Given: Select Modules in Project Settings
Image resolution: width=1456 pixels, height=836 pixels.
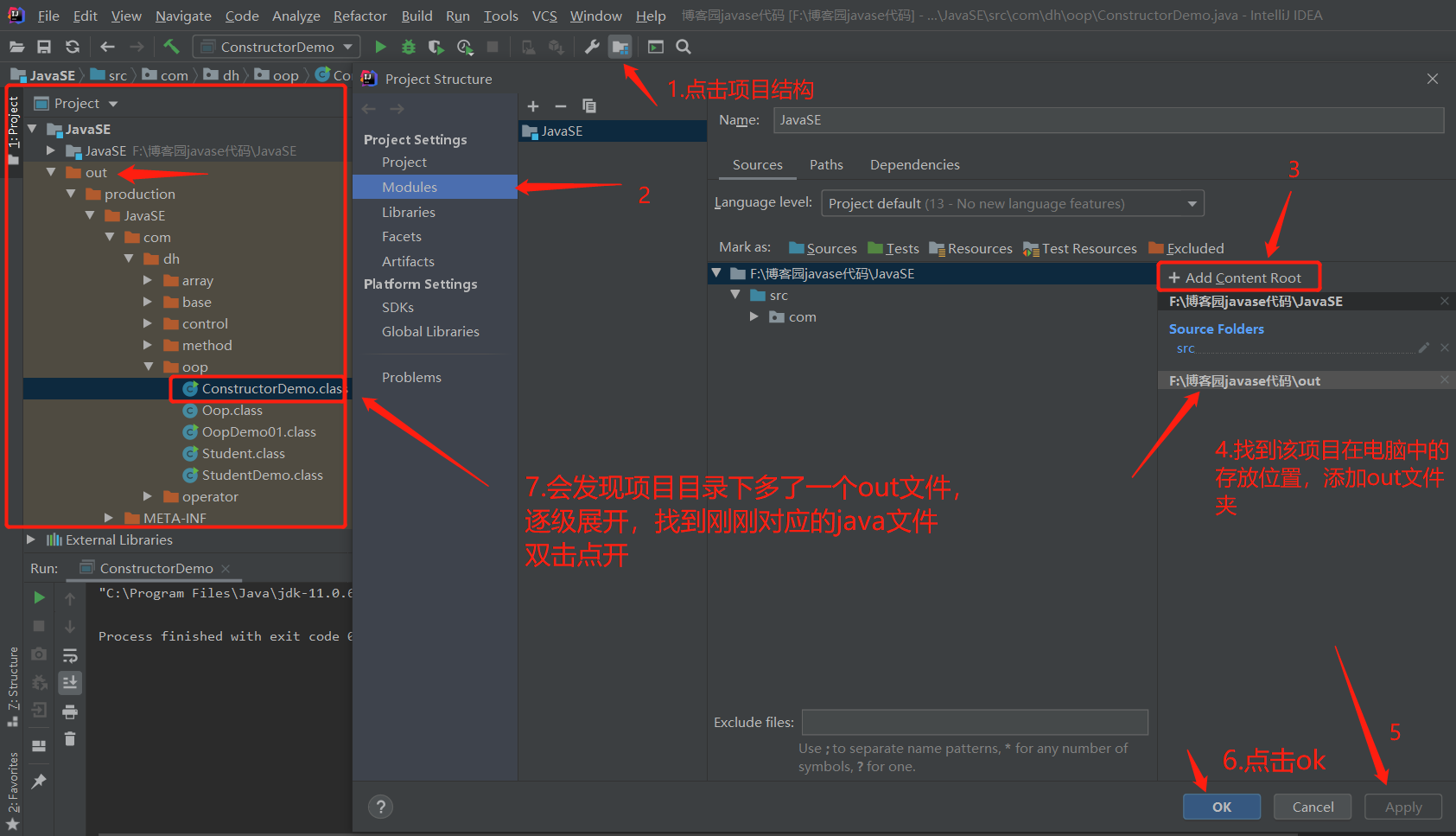Looking at the screenshot, I should coord(435,187).
